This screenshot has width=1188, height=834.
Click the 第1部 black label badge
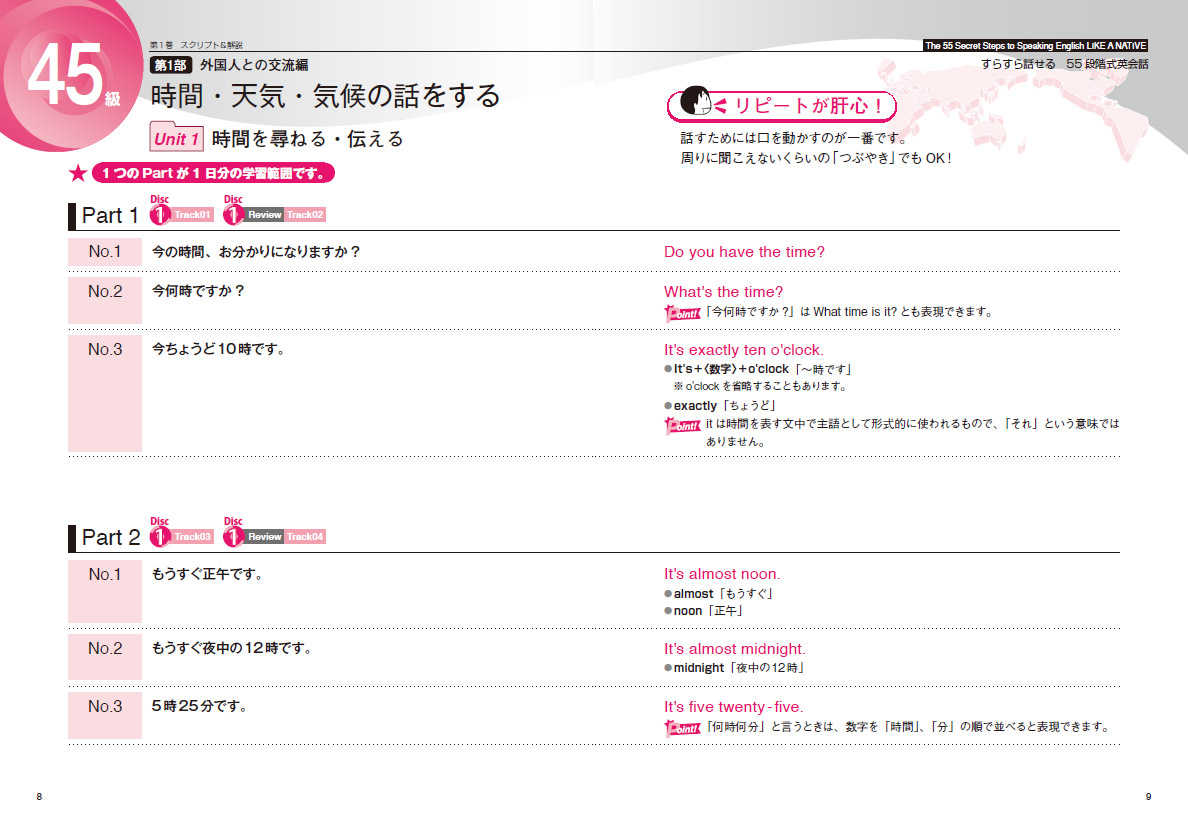[x=170, y=65]
